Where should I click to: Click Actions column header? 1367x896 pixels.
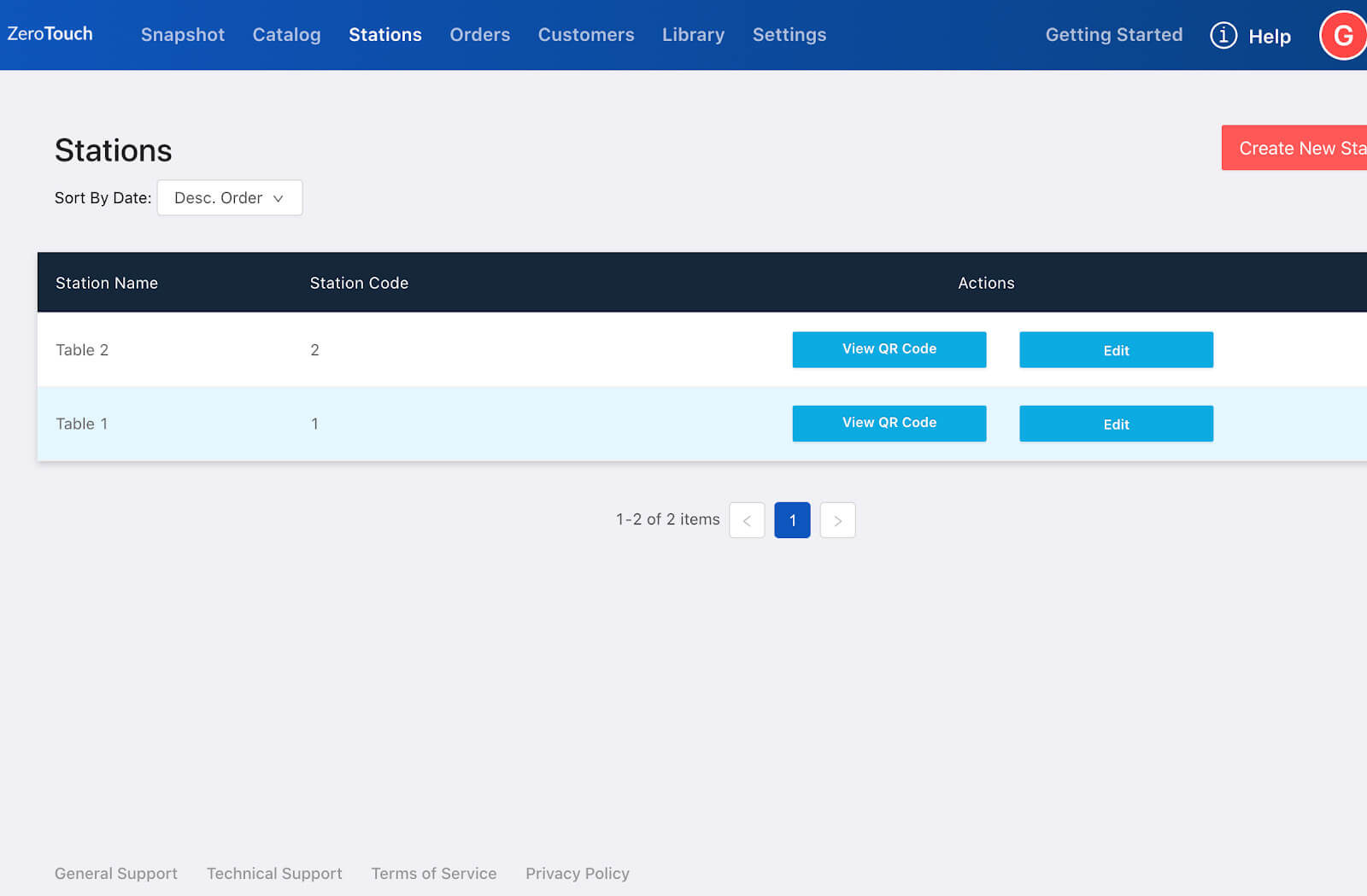tap(986, 283)
